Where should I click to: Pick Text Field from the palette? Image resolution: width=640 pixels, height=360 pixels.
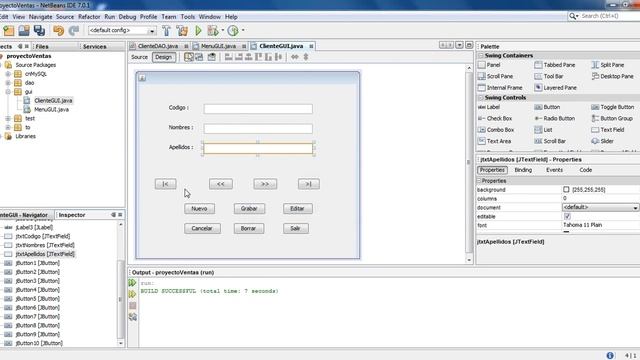(x=608, y=130)
